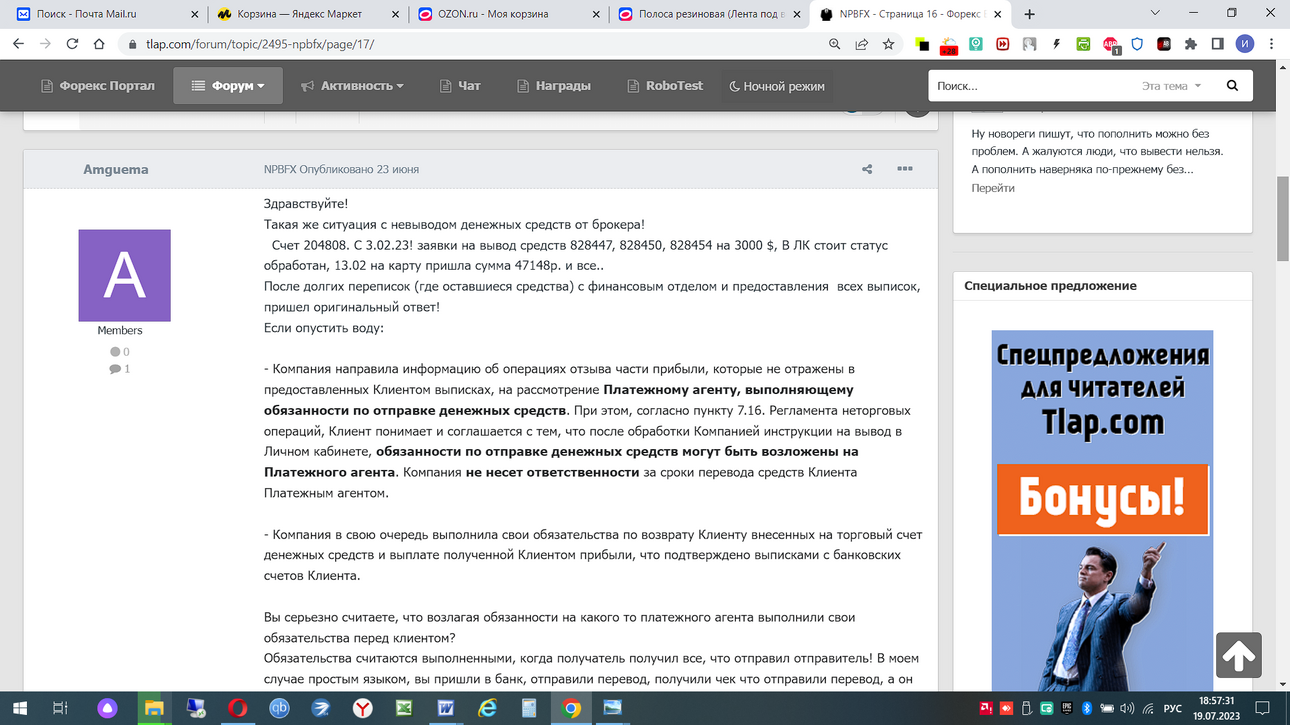The image size is (1290, 725).
Task: Click Amguema purple avatar
Action: [125, 276]
